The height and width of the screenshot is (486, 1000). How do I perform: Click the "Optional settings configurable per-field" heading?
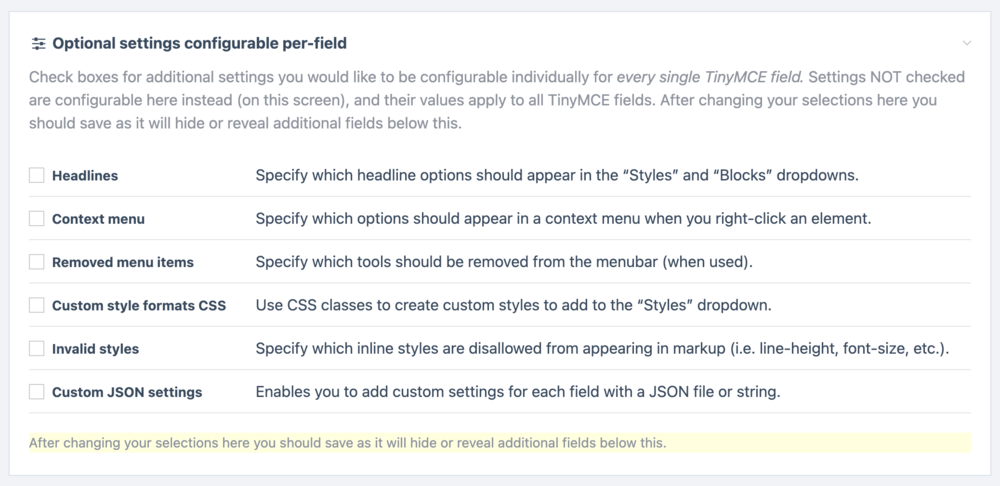199,43
